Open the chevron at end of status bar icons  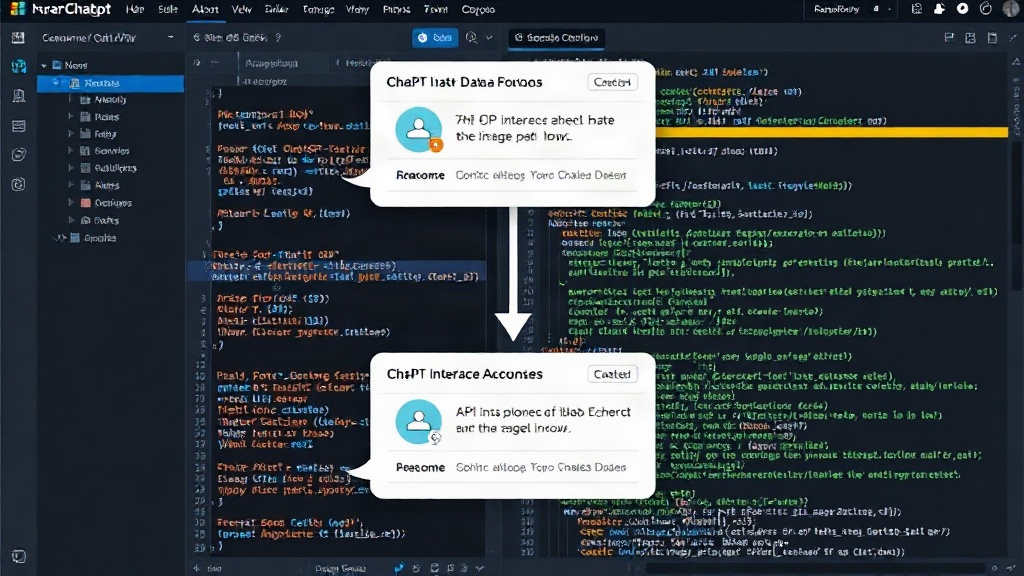pos(480,568)
